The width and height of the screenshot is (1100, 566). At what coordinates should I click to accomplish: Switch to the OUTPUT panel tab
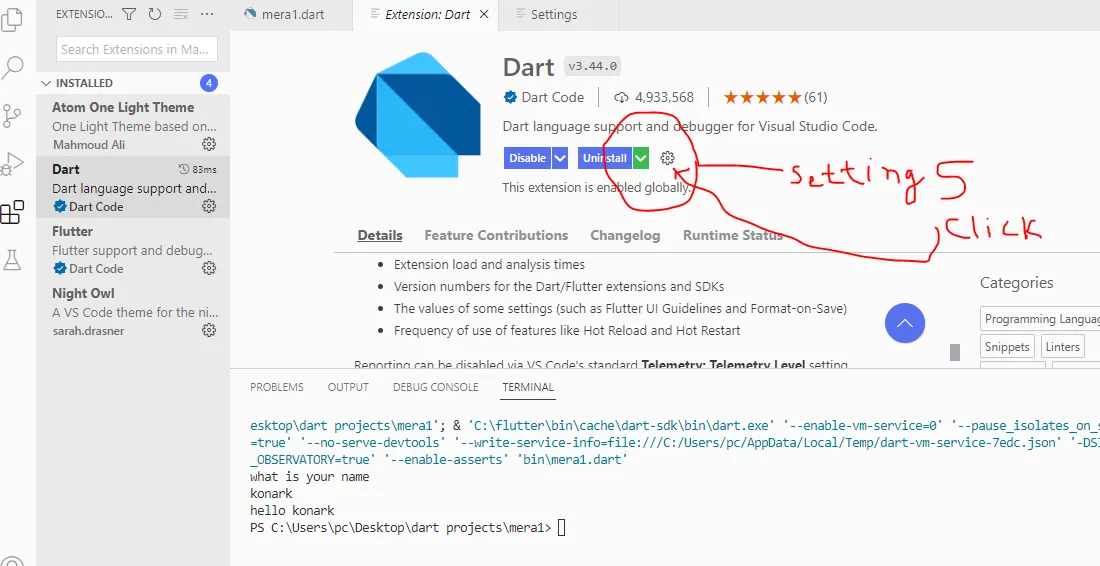coord(348,387)
